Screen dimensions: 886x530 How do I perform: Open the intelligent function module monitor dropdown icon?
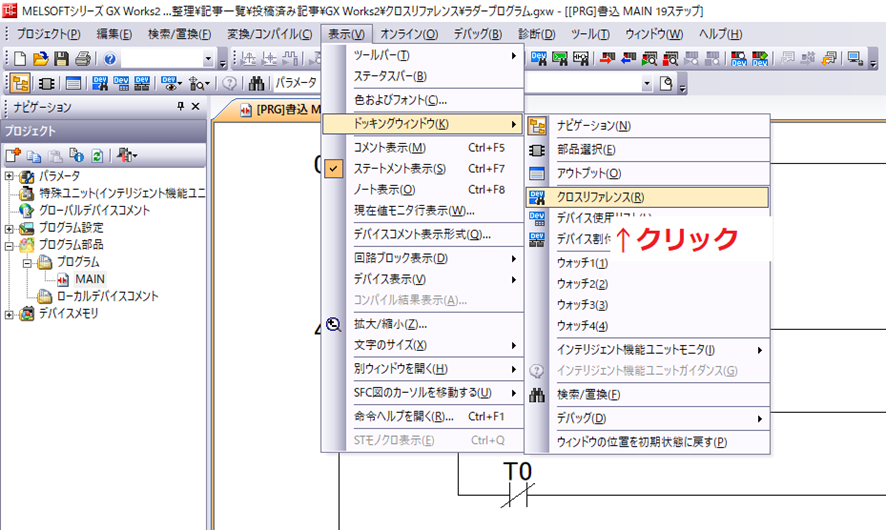[199, 84]
